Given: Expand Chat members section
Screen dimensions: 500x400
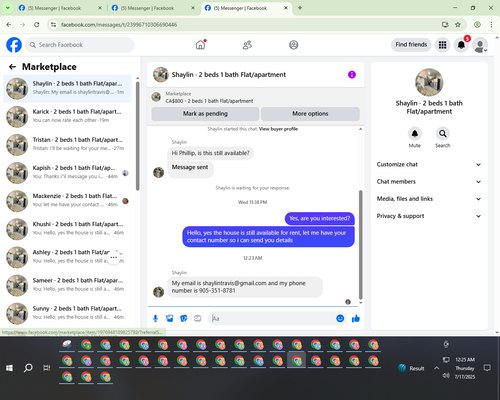Looking at the screenshot, I should tap(429, 182).
